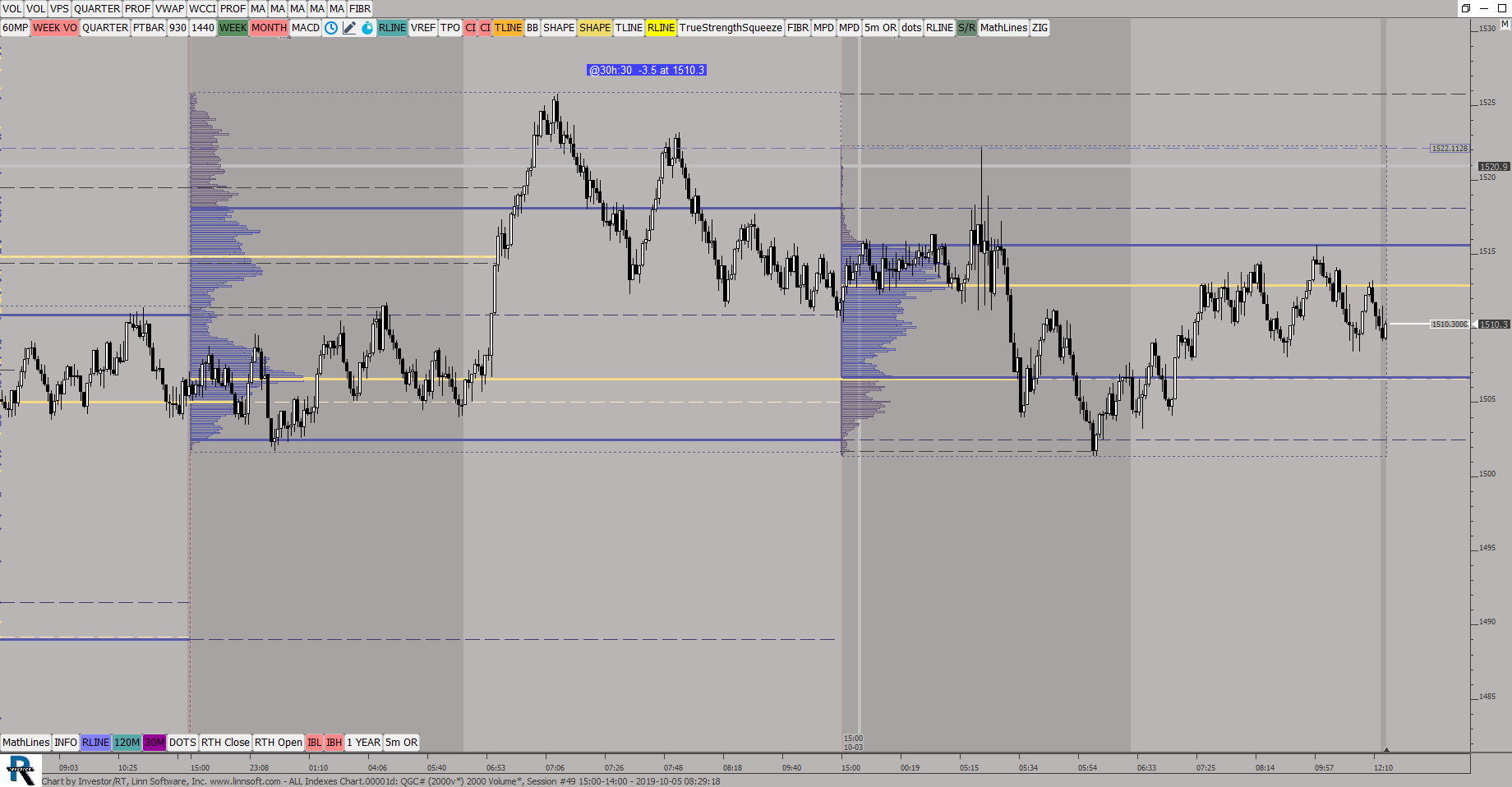Click the VWAP button in top row
Screen dimensions: 1512x787
point(169,9)
